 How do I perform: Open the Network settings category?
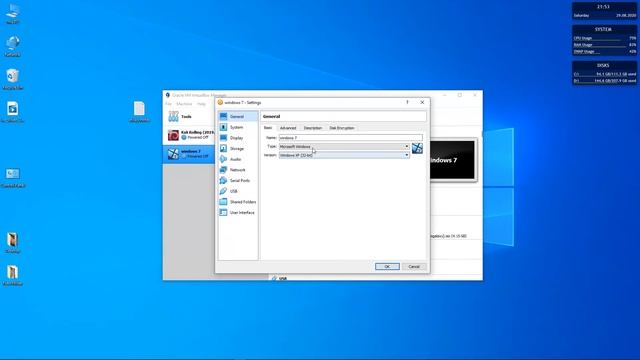(x=238, y=170)
